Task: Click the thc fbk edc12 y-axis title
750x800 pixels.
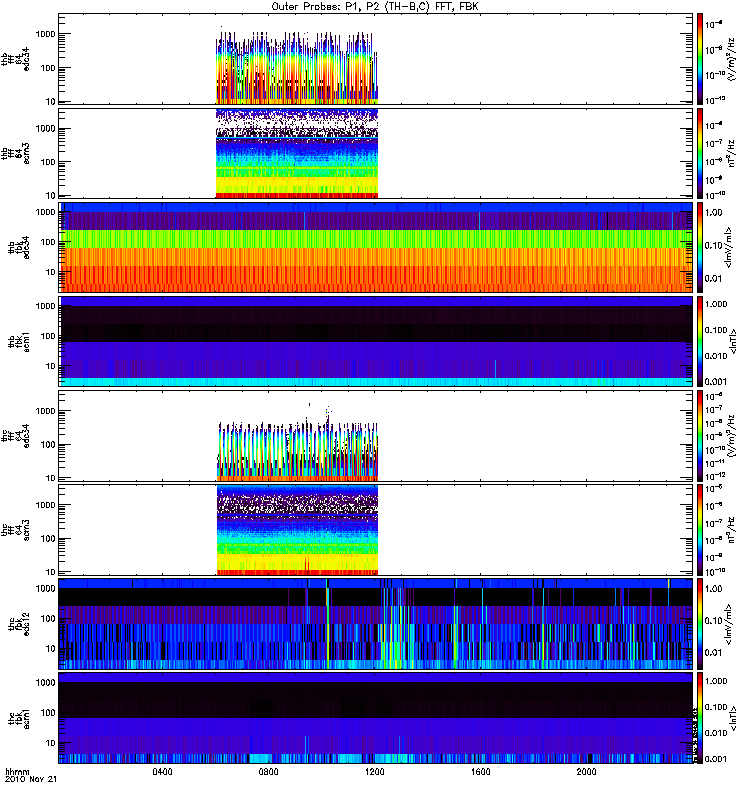Action: [19, 624]
